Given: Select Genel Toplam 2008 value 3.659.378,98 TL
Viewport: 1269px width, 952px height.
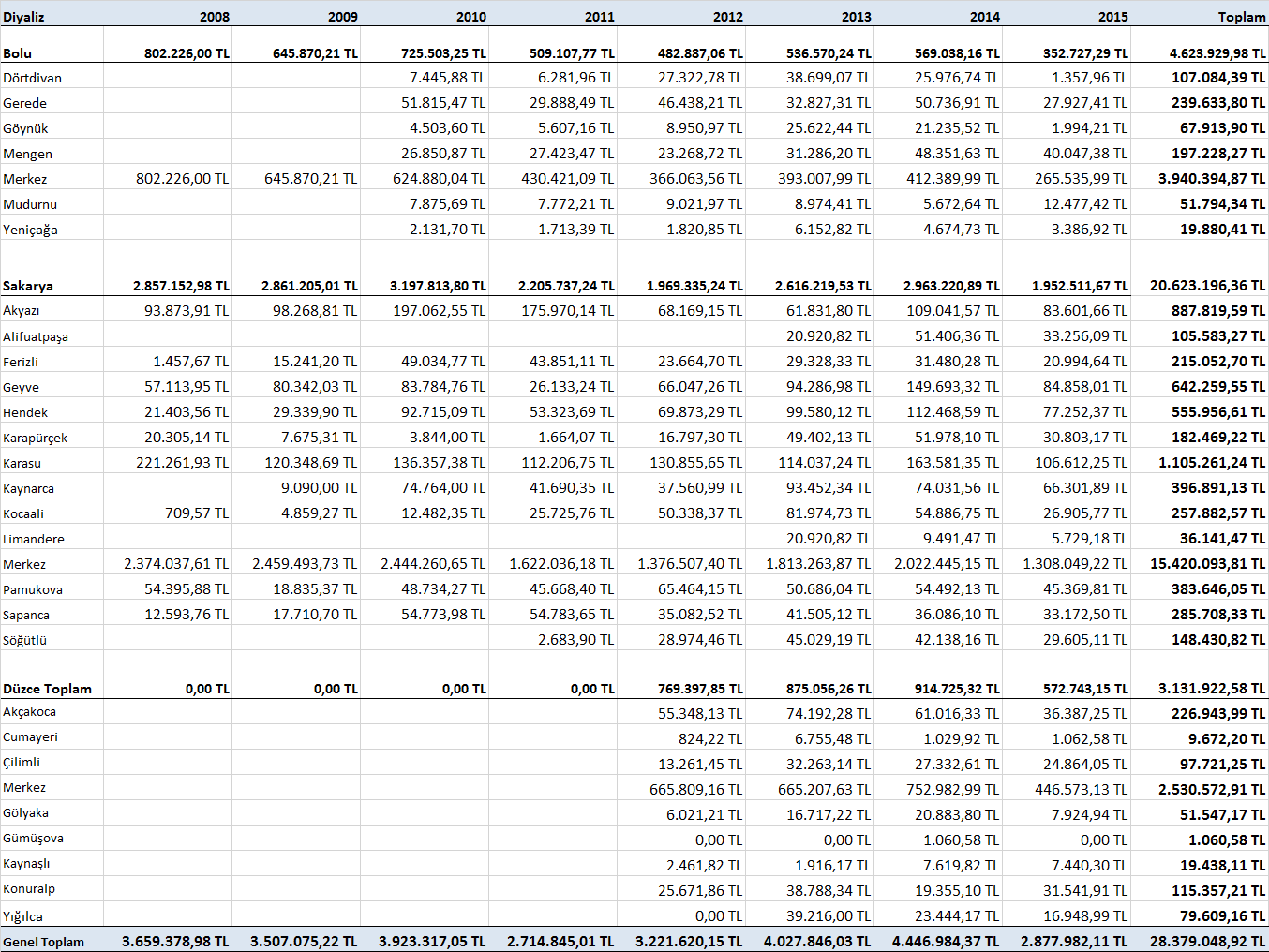Looking at the screenshot, I should [x=176, y=941].
